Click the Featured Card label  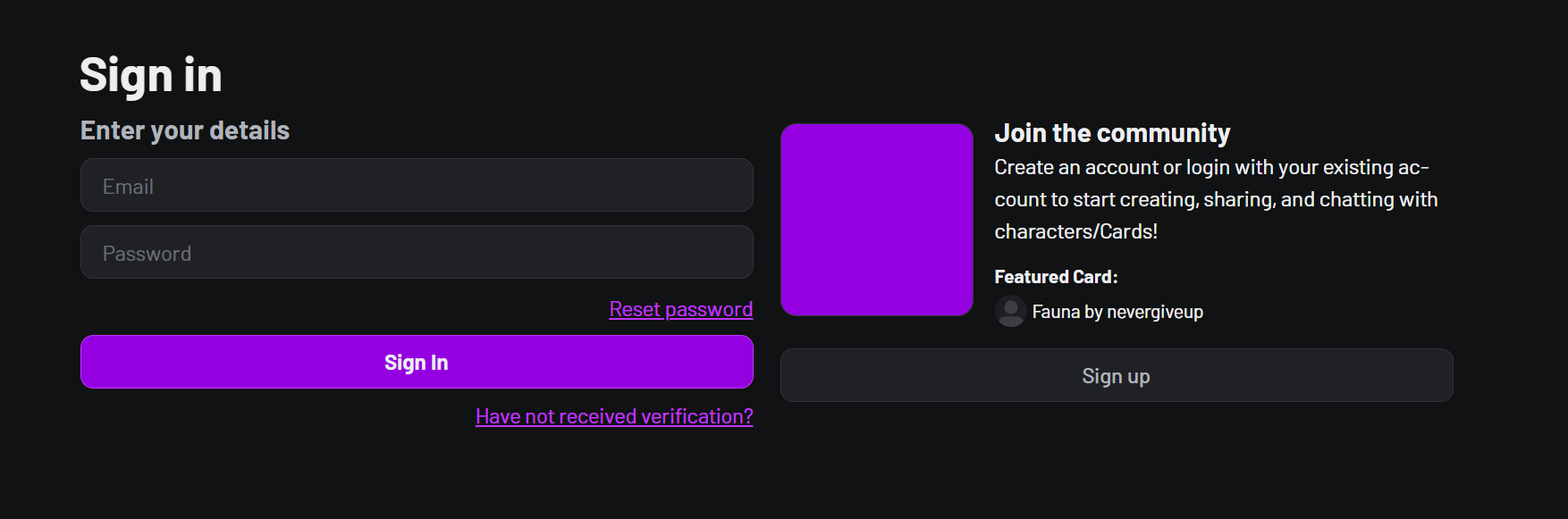(x=1056, y=277)
